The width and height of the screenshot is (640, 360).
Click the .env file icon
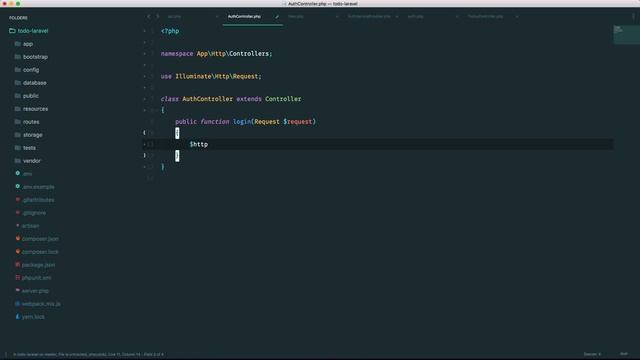[x=18, y=173]
